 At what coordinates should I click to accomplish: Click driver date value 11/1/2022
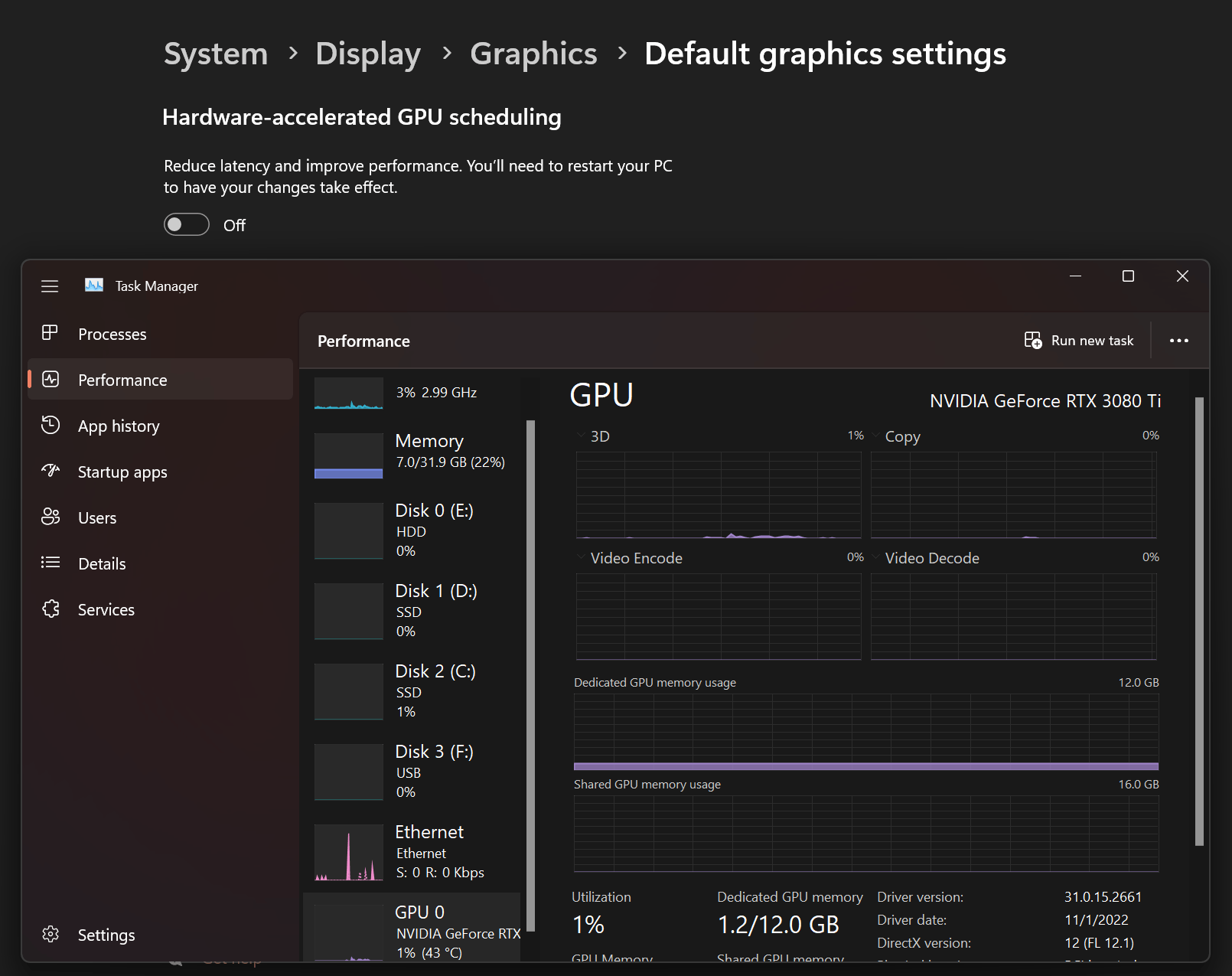[1097, 920]
